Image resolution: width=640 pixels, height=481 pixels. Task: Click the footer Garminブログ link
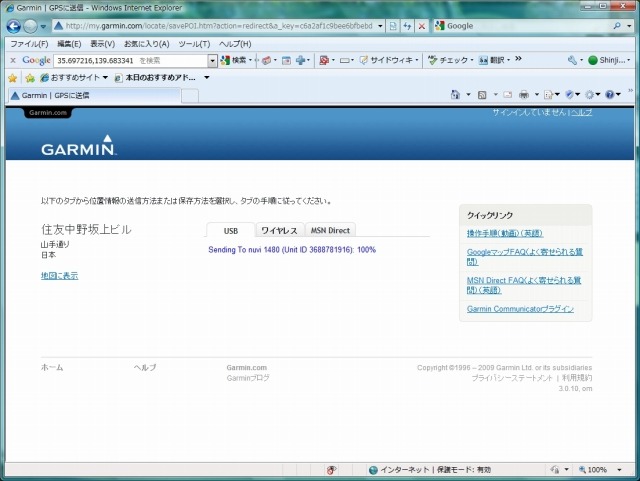click(x=248, y=378)
